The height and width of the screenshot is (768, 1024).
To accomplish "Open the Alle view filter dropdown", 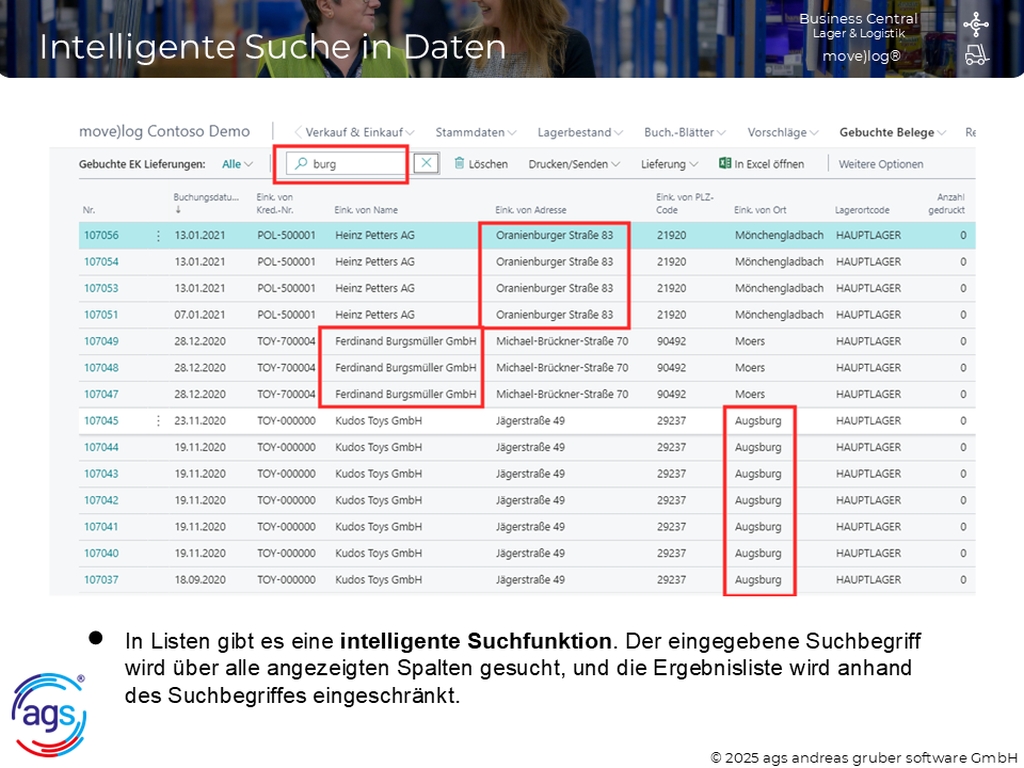I will point(237,165).
